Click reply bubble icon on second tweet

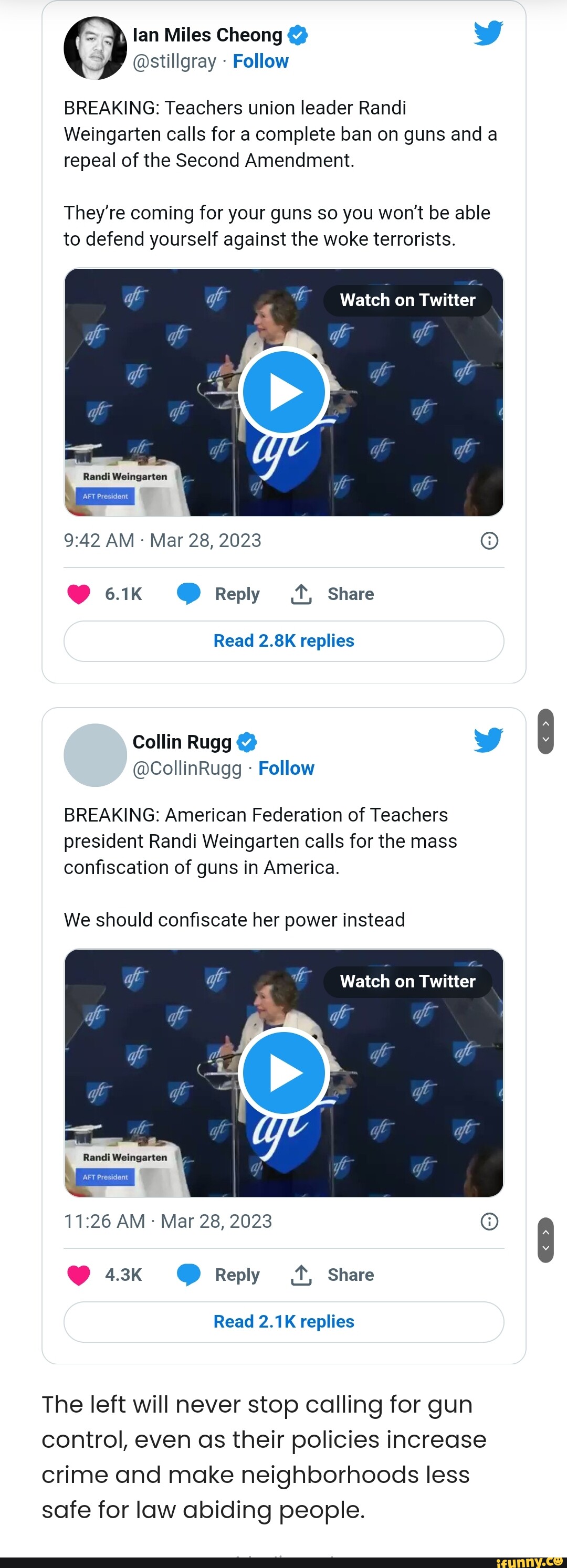(x=189, y=1274)
